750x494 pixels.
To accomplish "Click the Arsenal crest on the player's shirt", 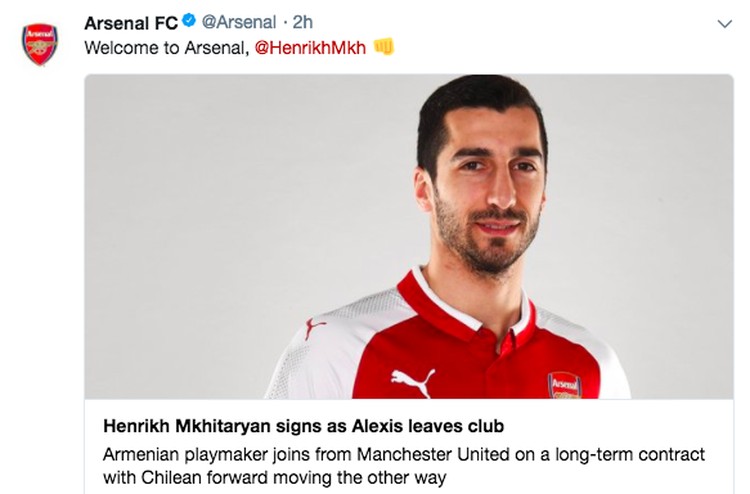I will [x=564, y=385].
